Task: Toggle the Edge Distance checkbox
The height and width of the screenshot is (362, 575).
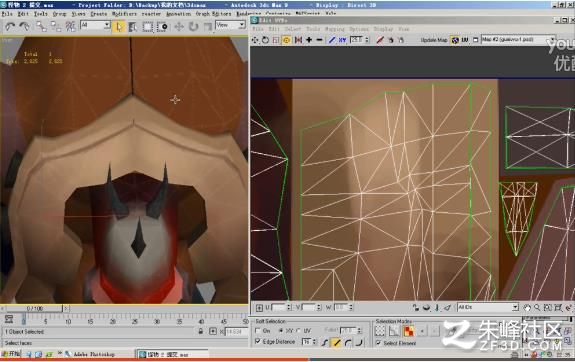Action: 258,341
